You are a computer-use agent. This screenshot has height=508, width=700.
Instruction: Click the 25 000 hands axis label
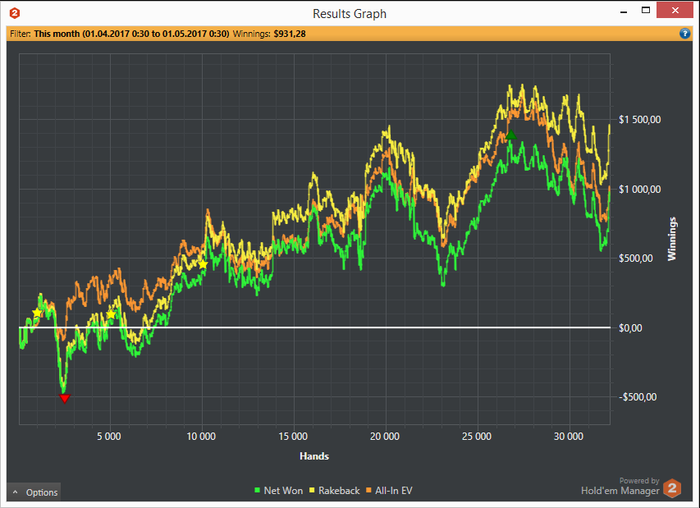click(x=477, y=437)
